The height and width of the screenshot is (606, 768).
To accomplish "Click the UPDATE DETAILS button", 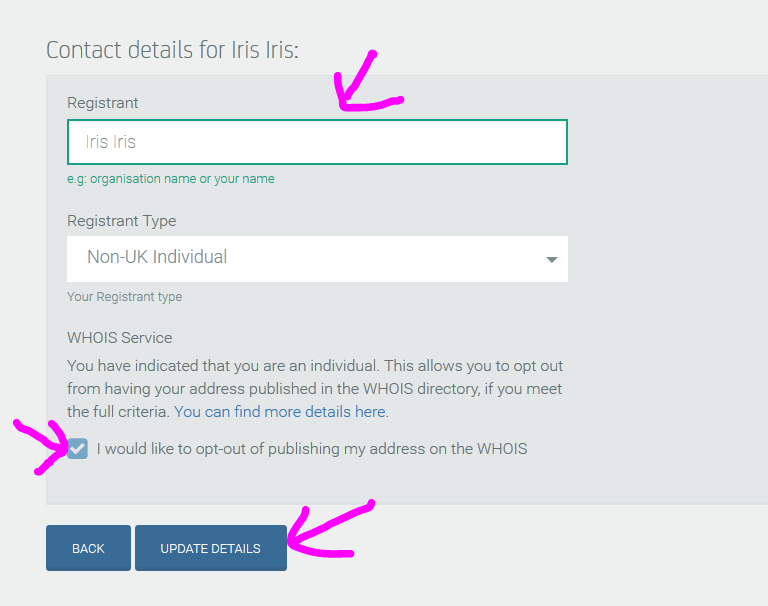I will [211, 548].
